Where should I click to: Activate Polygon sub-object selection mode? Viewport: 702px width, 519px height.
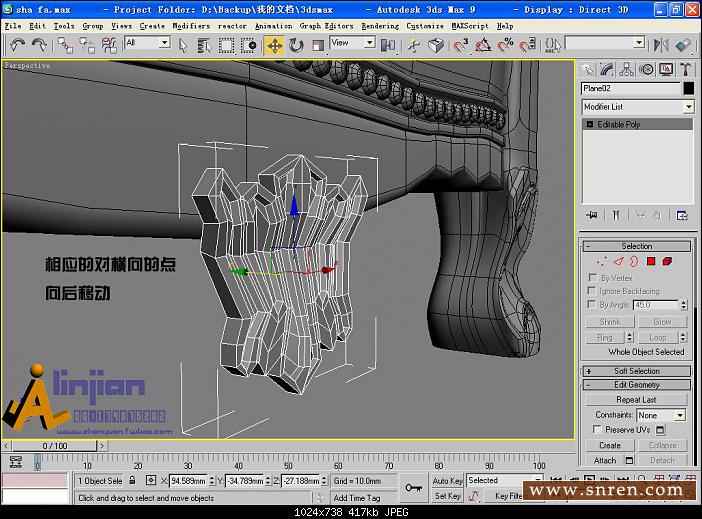tap(650, 261)
